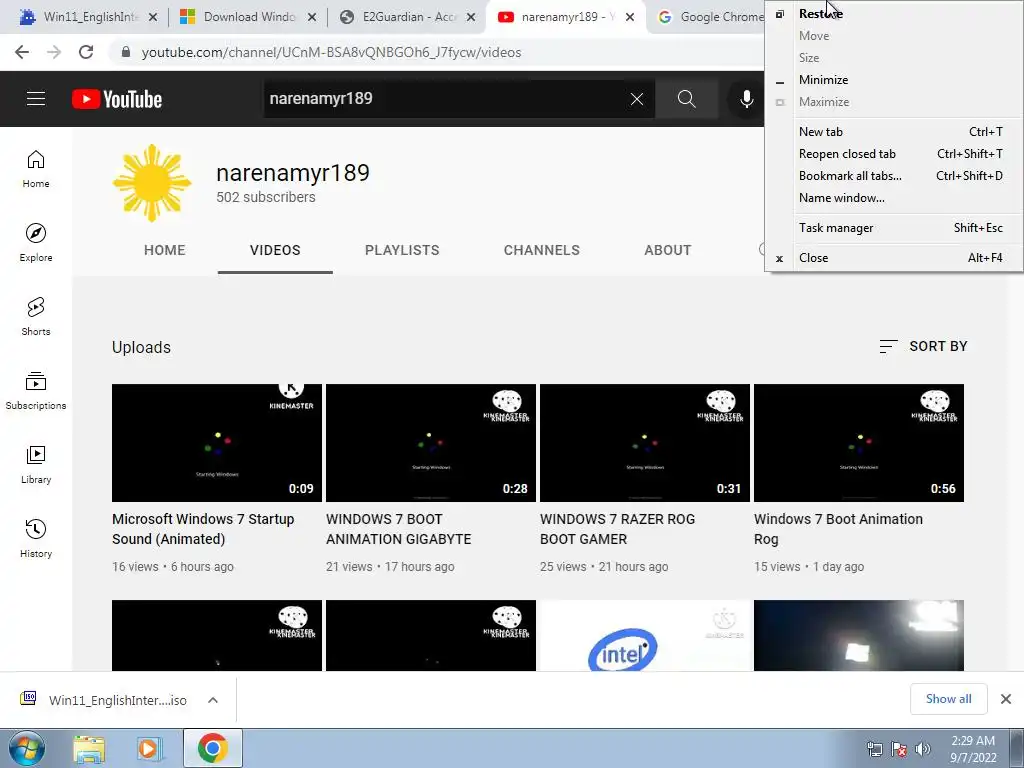Open the channel HOME tab
This screenshot has width=1024, height=768.
pos(165,250)
